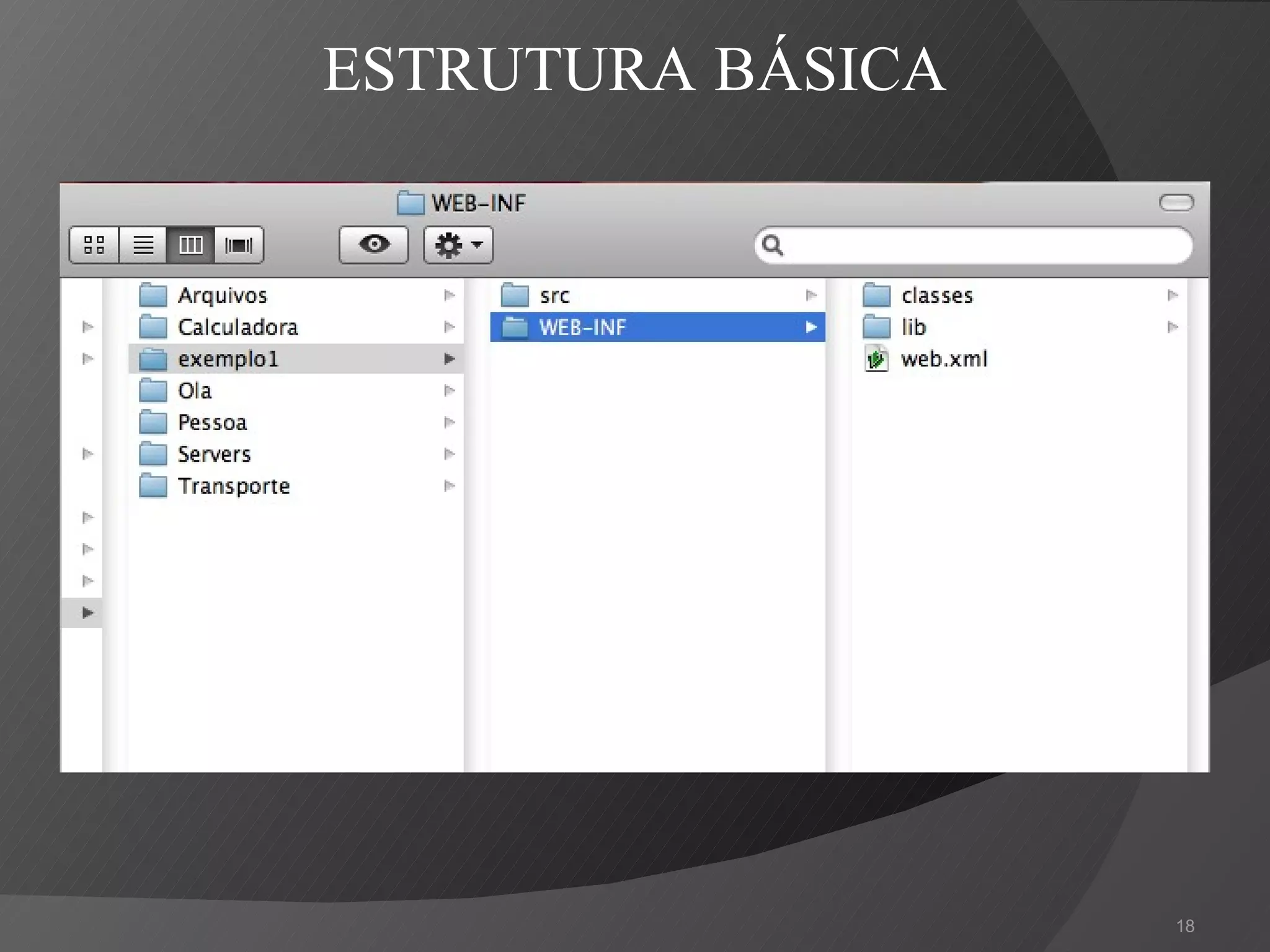Expand Servers using its arrow
The image size is (1270, 952).
click(450, 454)
